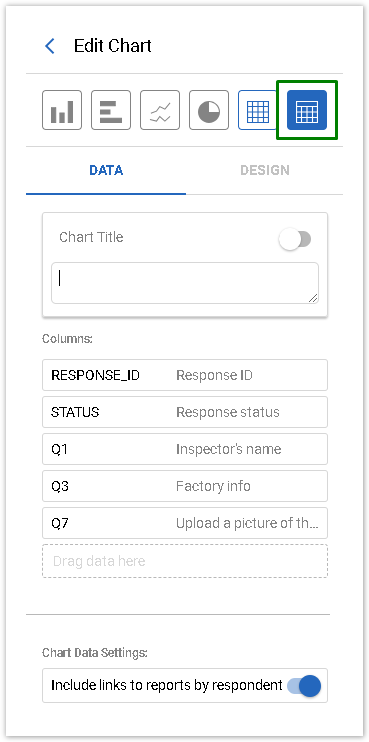Click inside the Chart Title text box
This screenshot has height=742, width=369.
pos(185,283)
